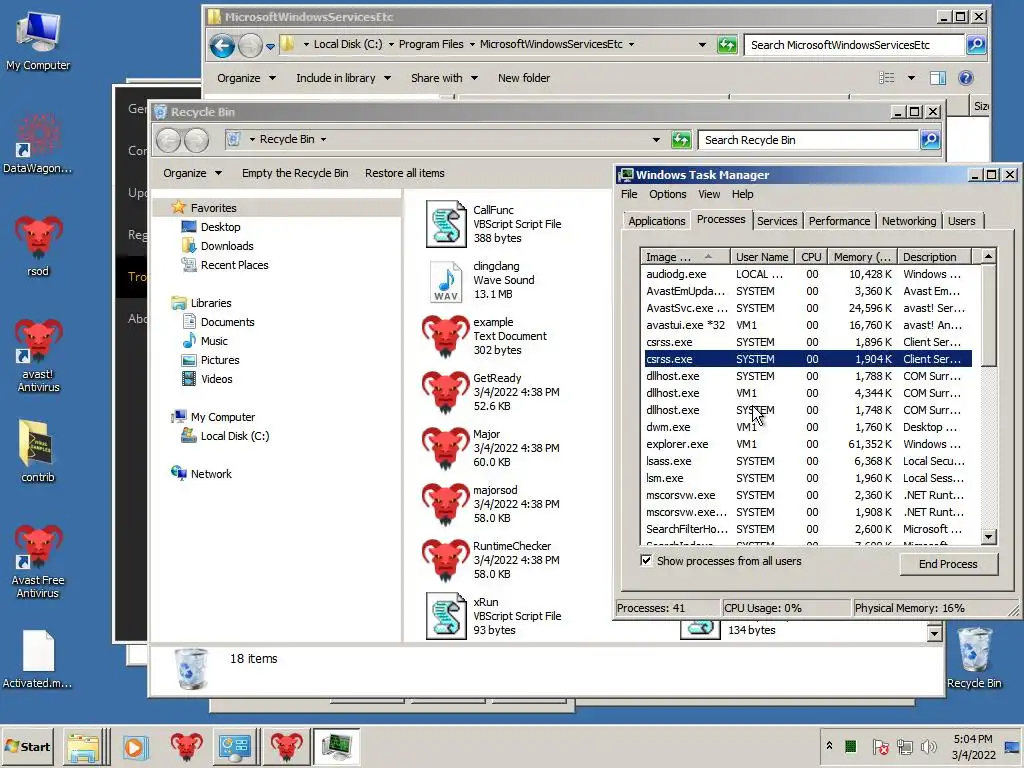Viewport: 1024px width, 768px height.
Task: Click the back arrow in MicrosoftWindowsServicesEtc window
Action: (222, 46)
